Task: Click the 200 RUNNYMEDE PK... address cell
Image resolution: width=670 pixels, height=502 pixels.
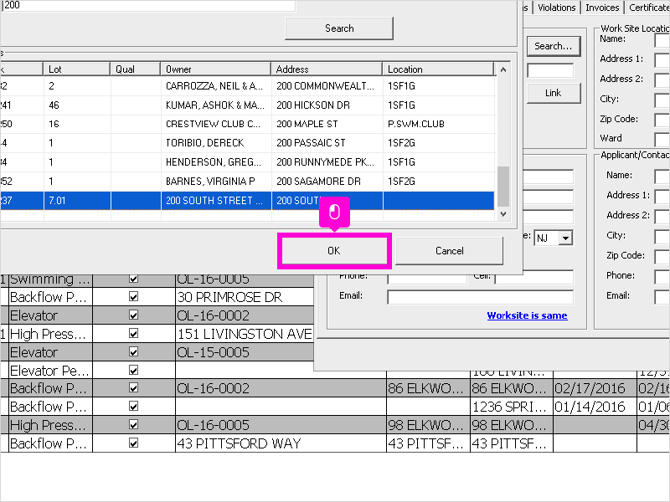Action: point(327,162)
